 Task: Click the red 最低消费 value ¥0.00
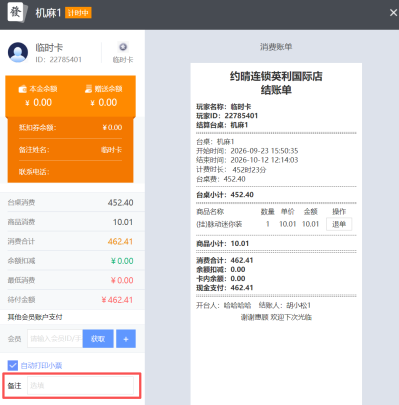click(x=122, y=280)
